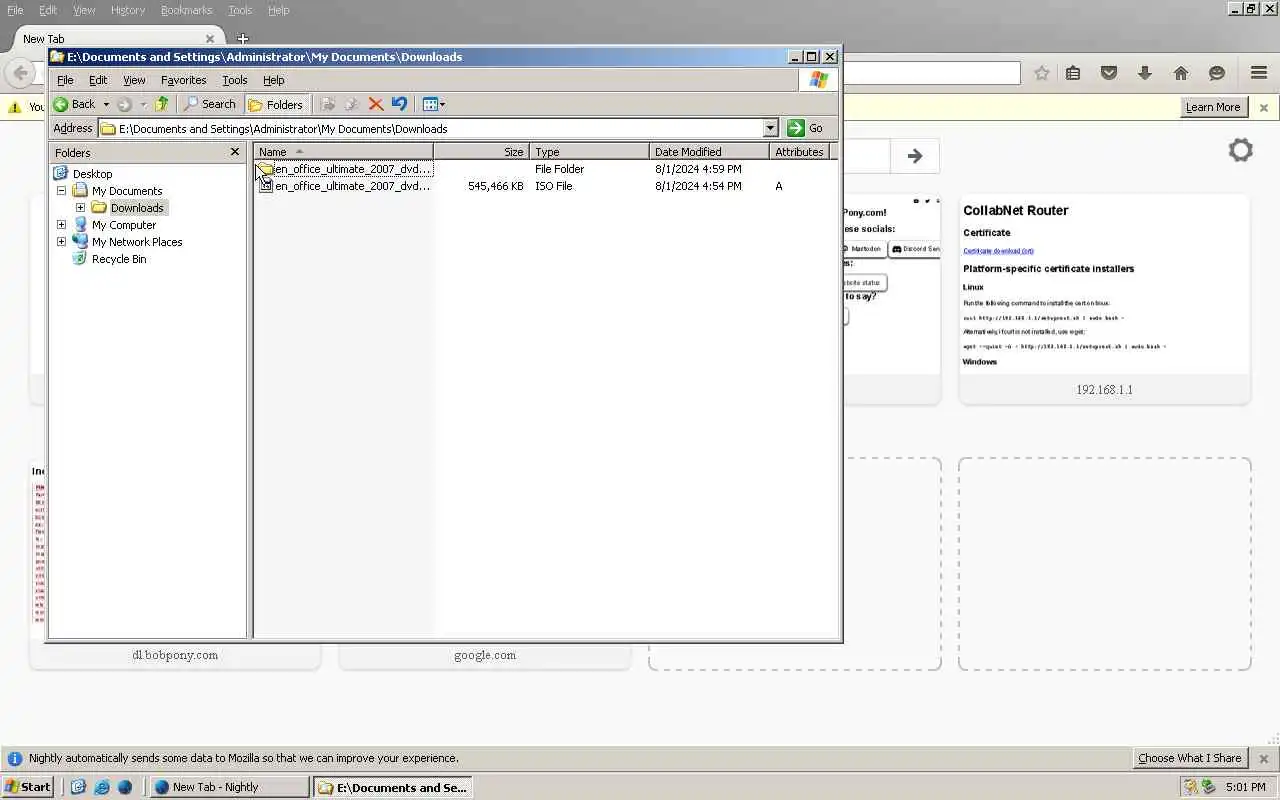Viewport: 1280px width, 800px height.
Task: Open Explorer's Edit menu
Action: click(x=98, y=80)
